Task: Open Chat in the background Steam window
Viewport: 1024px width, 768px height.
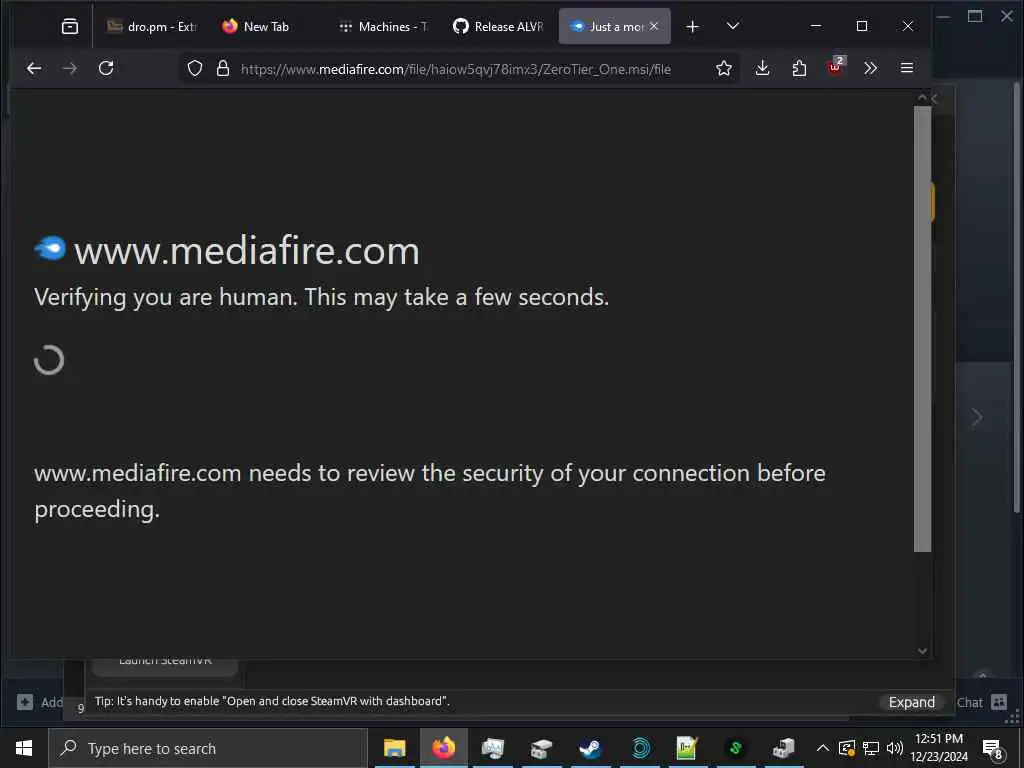Action: point(981,702)
